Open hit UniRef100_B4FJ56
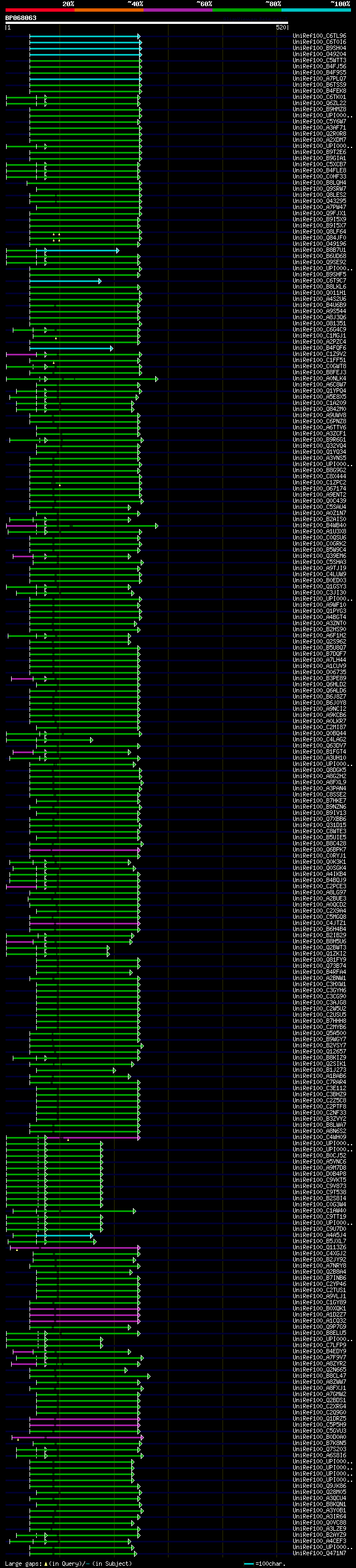Screen dimensions: 356x1568 tap(319, 66)
